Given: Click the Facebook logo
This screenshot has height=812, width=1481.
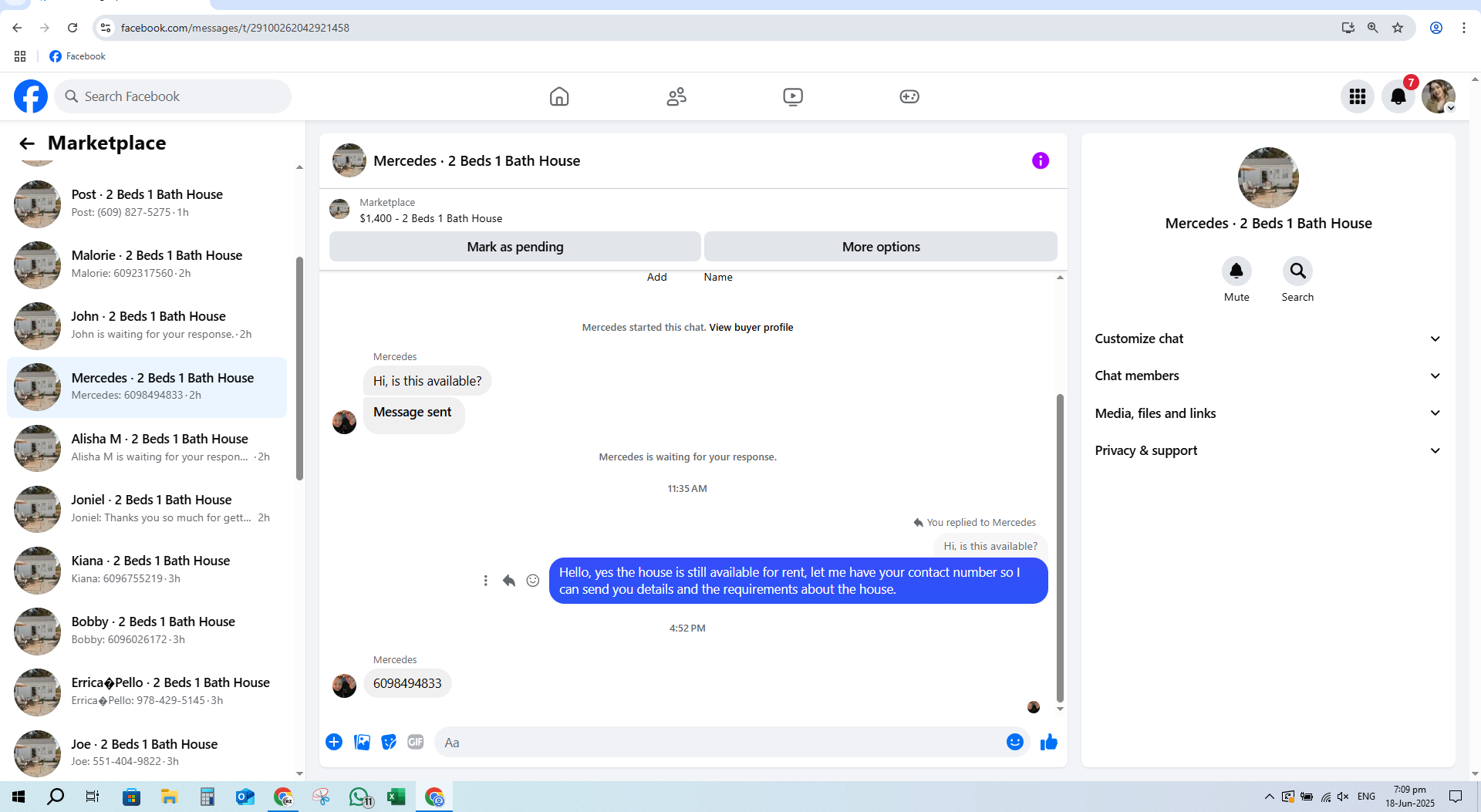Looking at the screenshot, I should pos(31,96).
